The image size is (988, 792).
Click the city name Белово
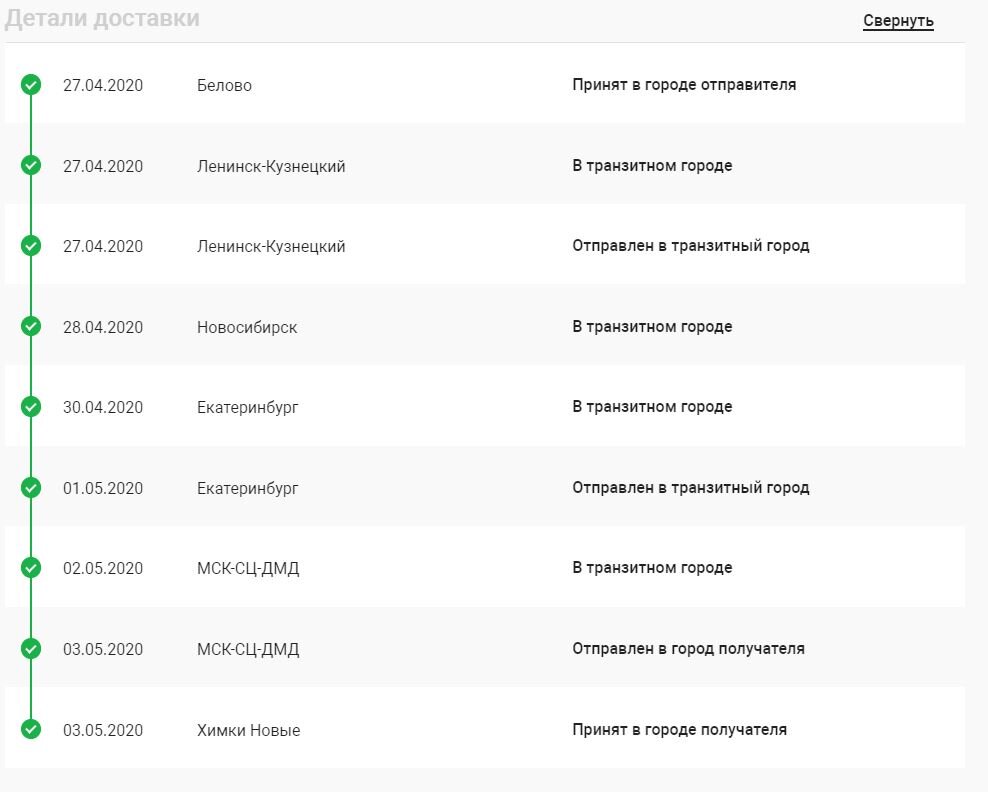[x=224, y=85]
